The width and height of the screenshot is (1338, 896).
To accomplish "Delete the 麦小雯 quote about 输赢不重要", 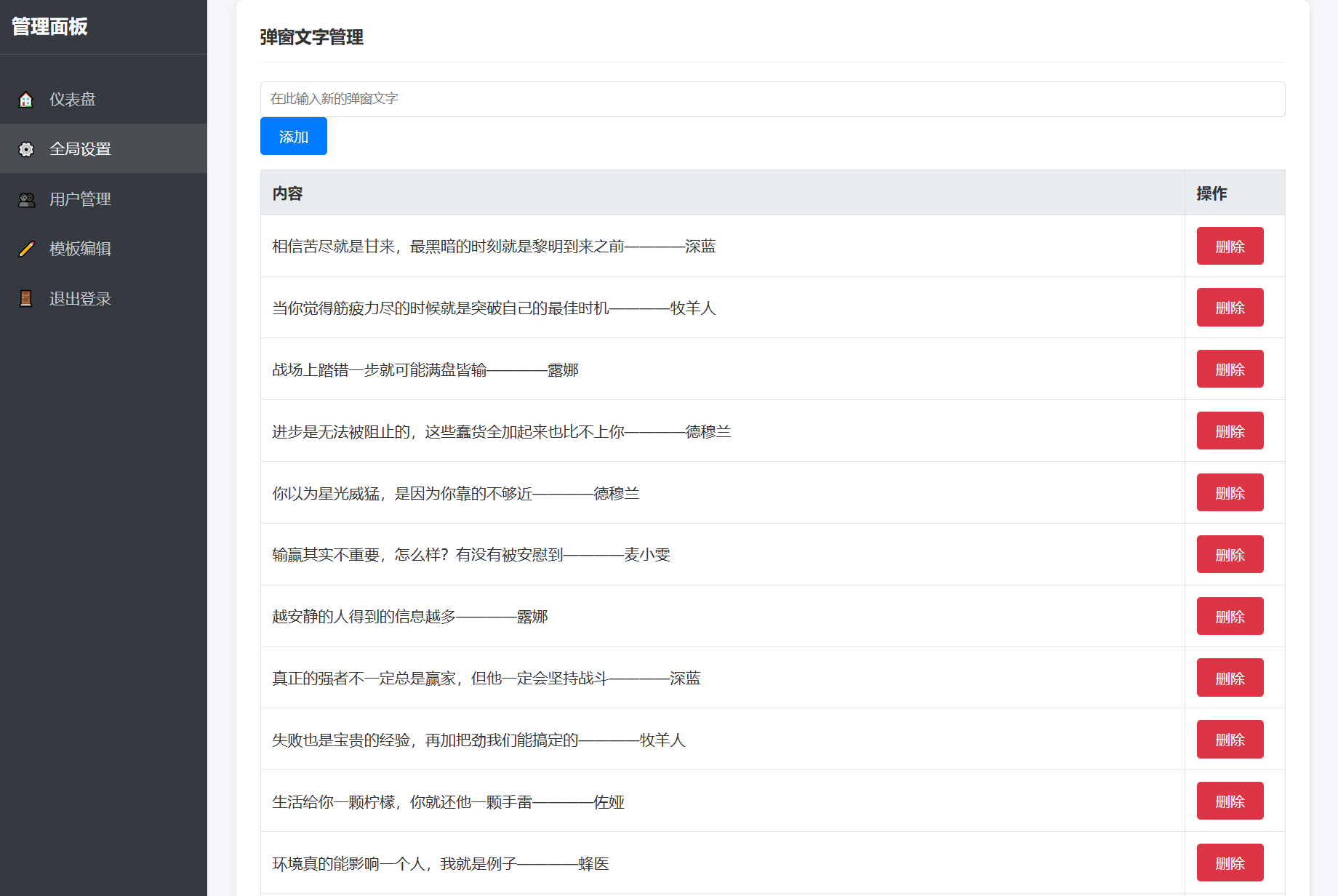I will pyautogui.click(x=1230, y=553).
